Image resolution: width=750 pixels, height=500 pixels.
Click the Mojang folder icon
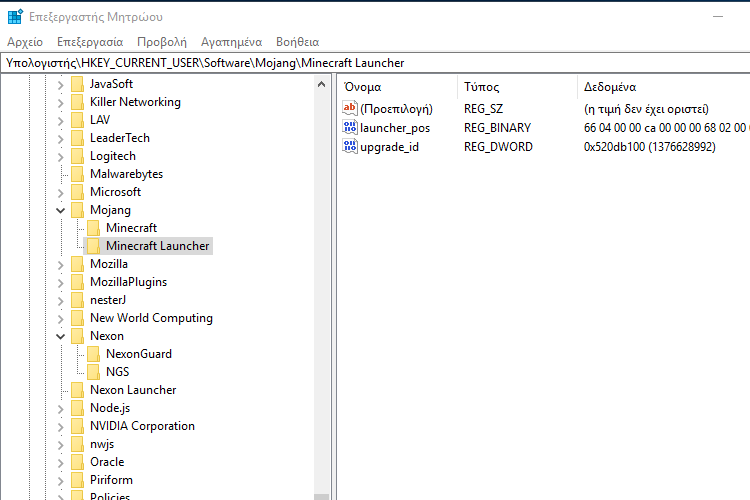pyautogui.click(x=77, y=210)
